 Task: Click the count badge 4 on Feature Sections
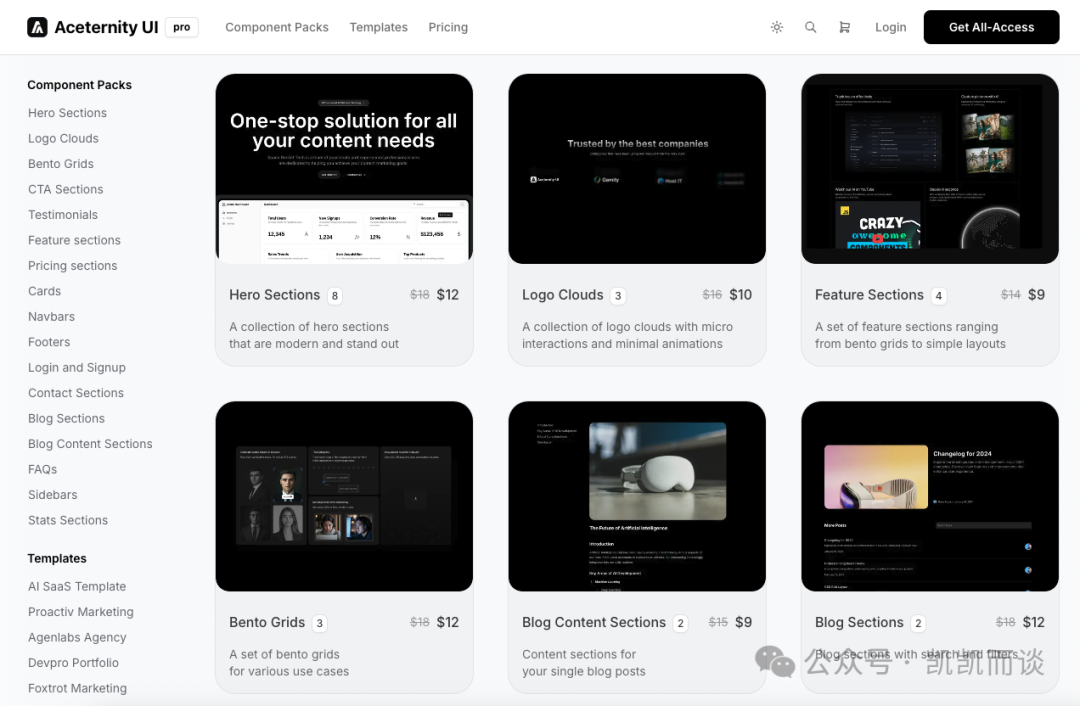pyautogui.click(x=938, y=296)
